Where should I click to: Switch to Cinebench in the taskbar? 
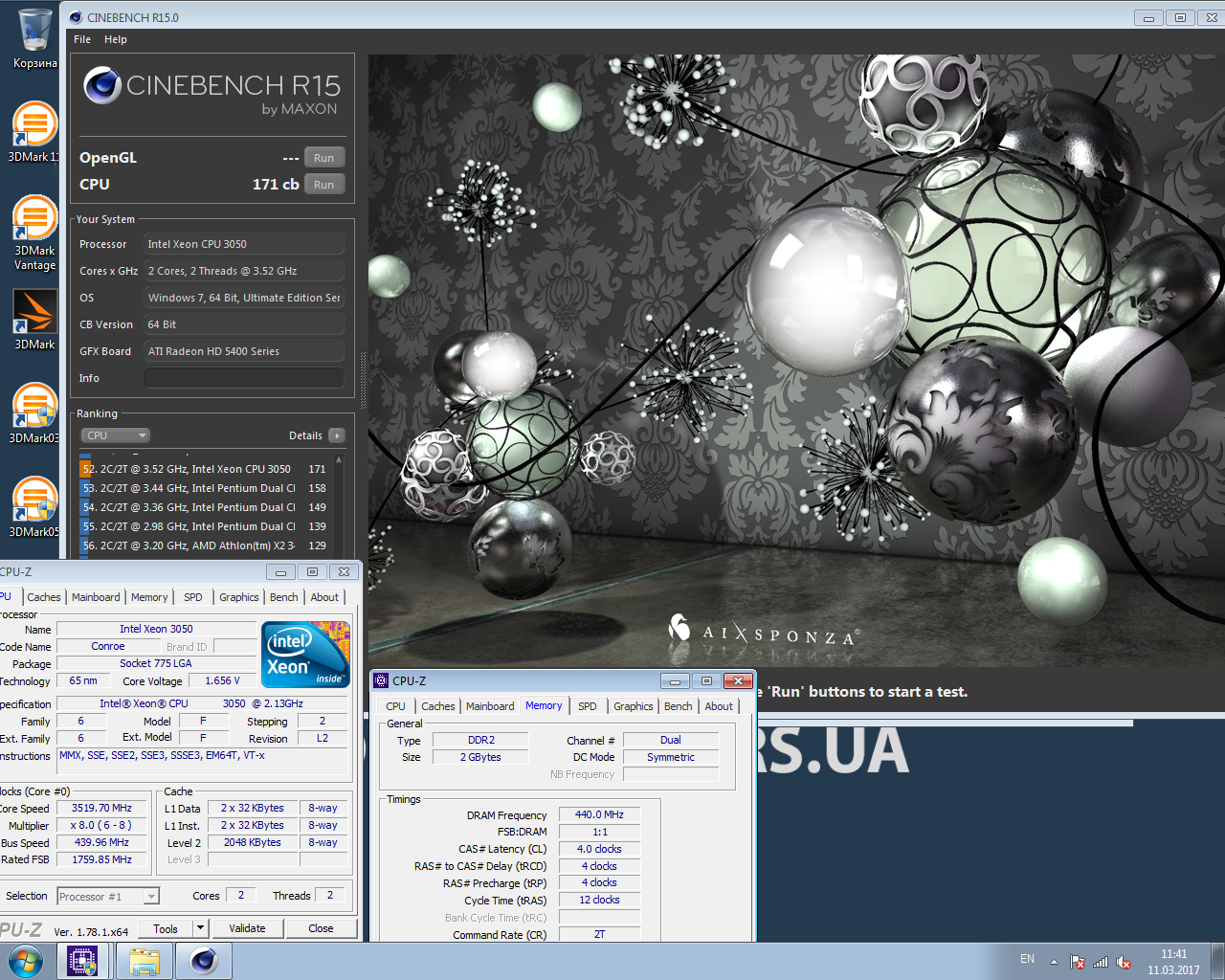[204, 961]
